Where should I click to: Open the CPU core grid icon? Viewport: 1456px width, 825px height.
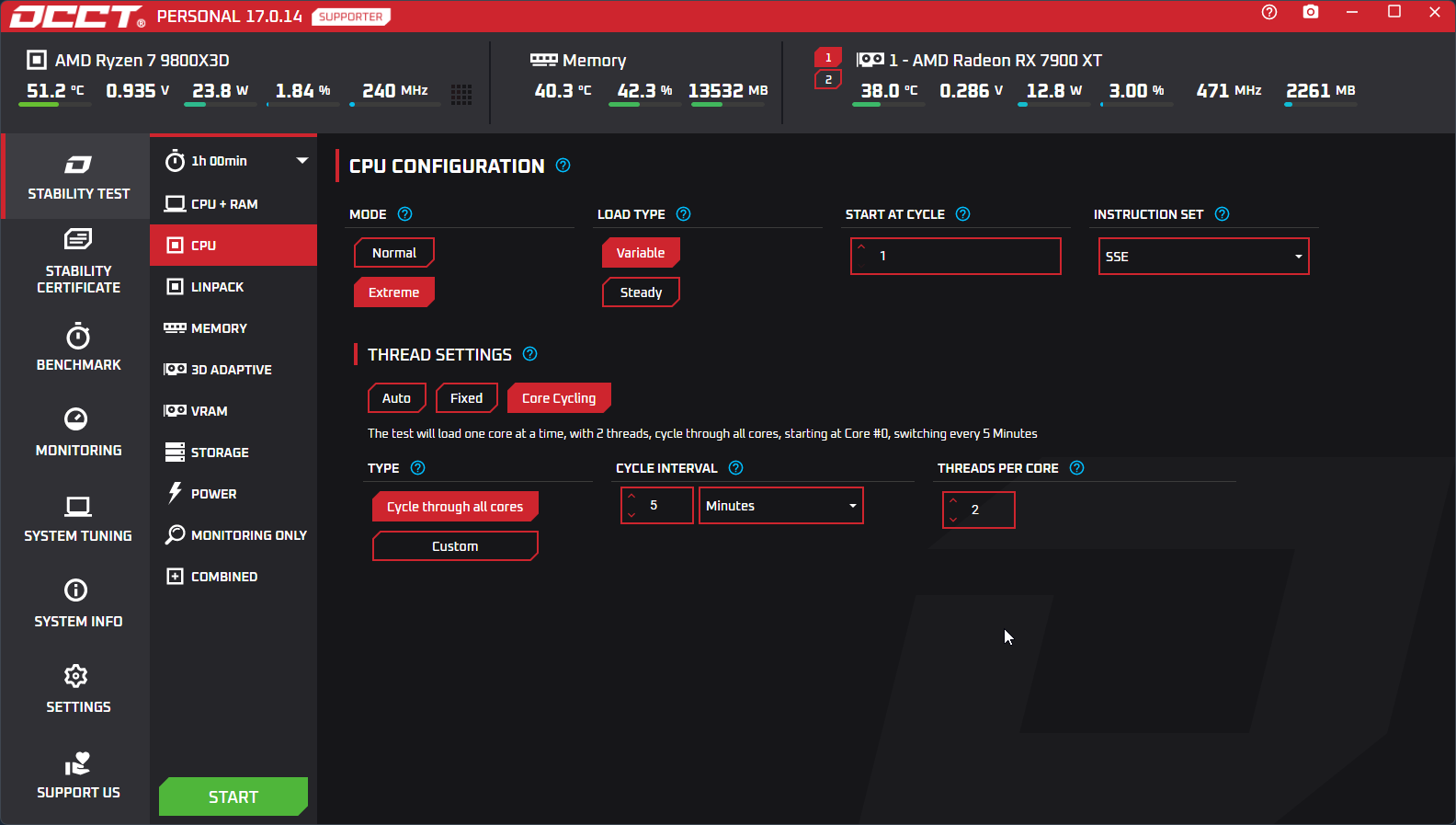click(x=461, y=94)
